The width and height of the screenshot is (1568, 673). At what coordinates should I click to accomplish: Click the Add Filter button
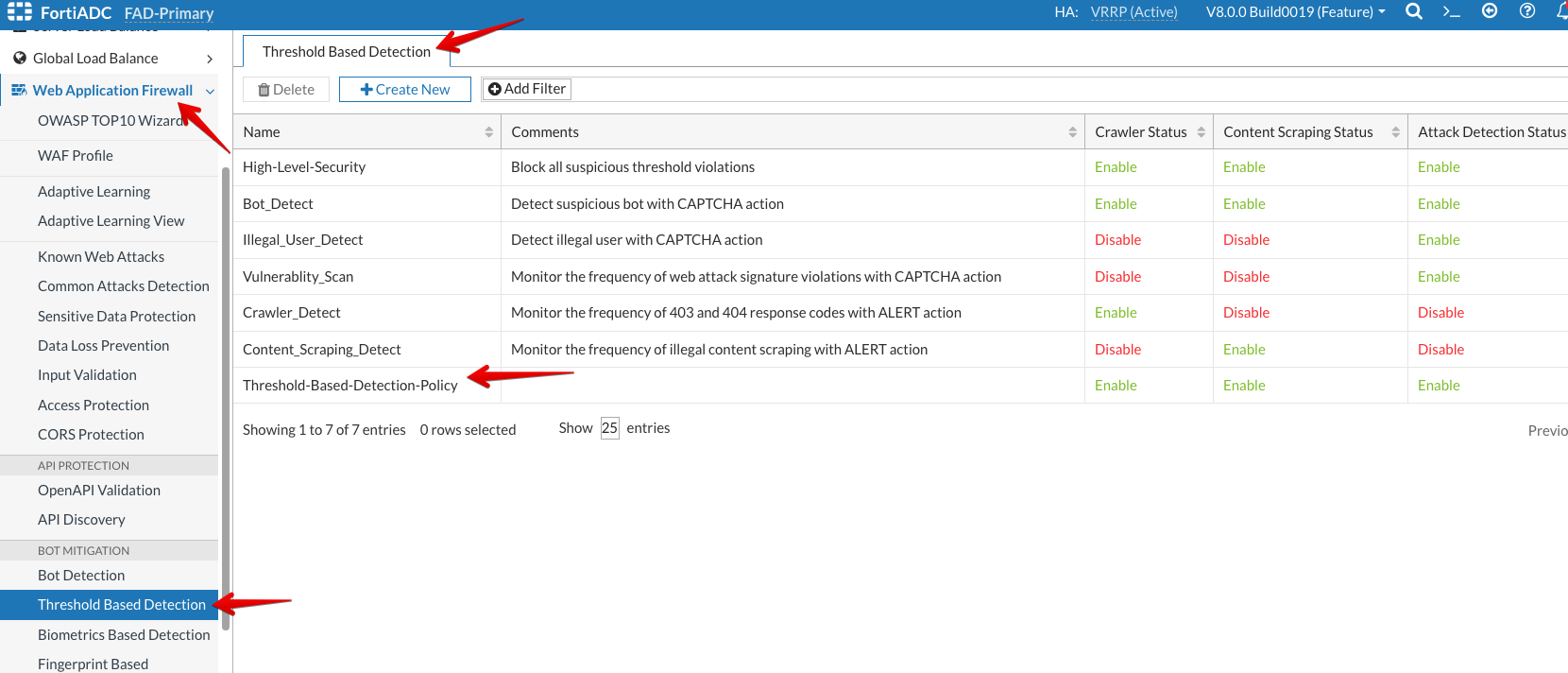point(526,89)
